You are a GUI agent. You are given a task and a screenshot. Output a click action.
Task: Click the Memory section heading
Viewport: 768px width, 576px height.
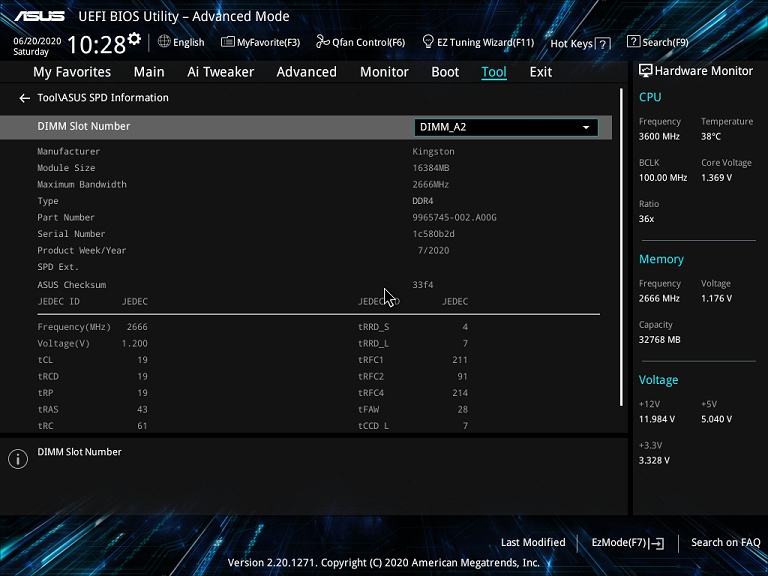[661, 259]
